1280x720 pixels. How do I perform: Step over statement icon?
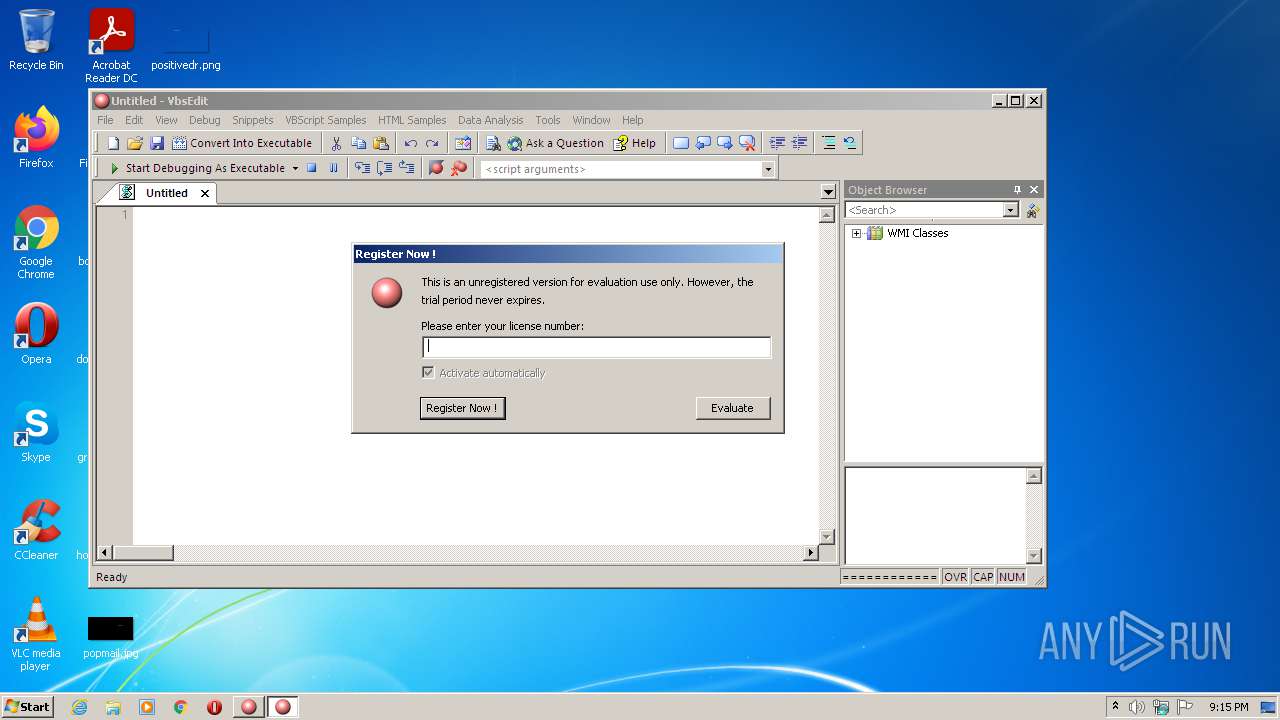[x=384, y=168]
